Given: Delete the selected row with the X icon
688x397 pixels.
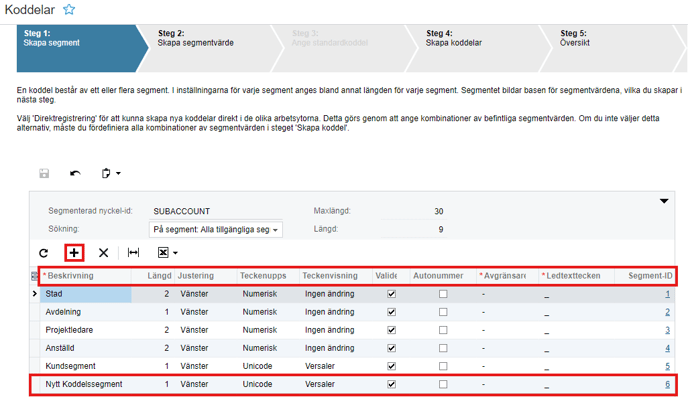Looking at the screenshot, I should 103,253.
